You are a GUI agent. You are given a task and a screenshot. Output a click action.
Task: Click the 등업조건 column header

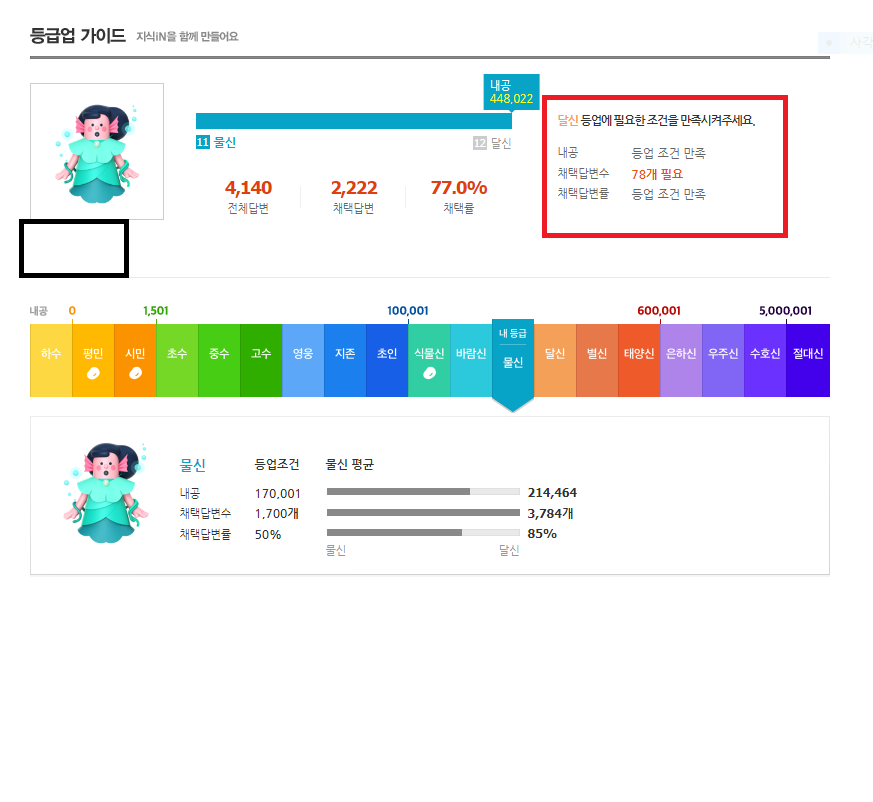point(277,464)
